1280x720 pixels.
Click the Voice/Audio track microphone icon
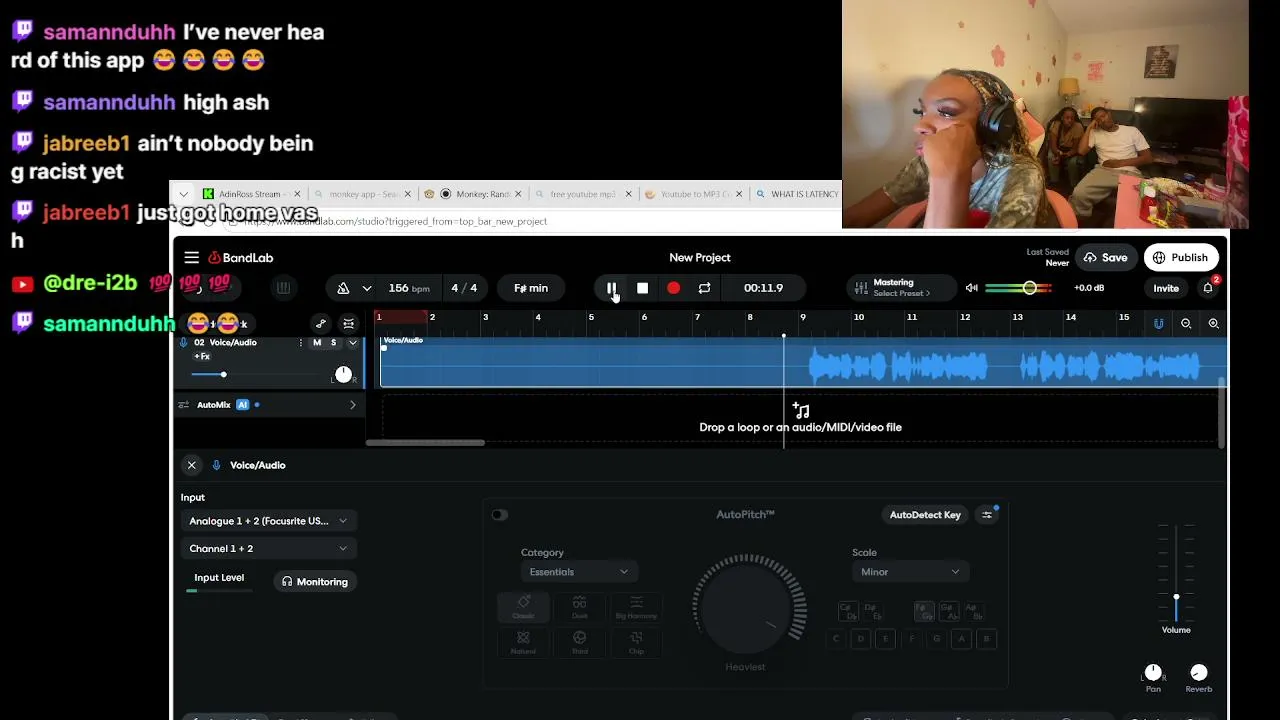point(183,343)
